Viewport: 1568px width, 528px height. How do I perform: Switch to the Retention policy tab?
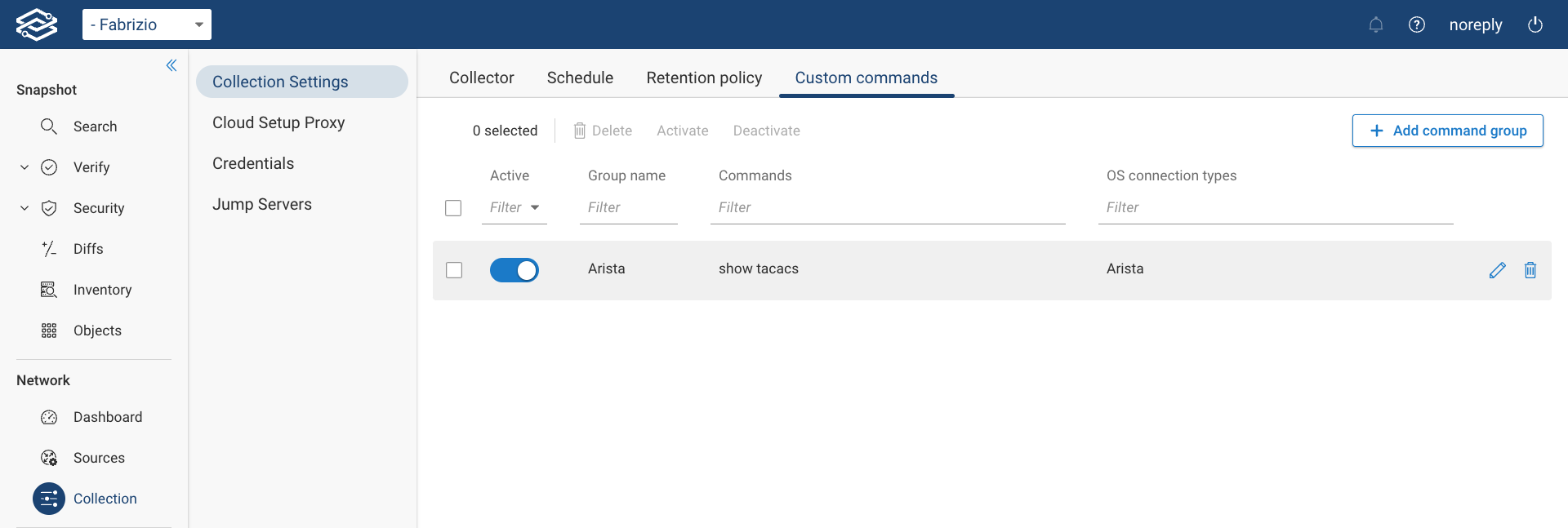(x=704, y=78)
